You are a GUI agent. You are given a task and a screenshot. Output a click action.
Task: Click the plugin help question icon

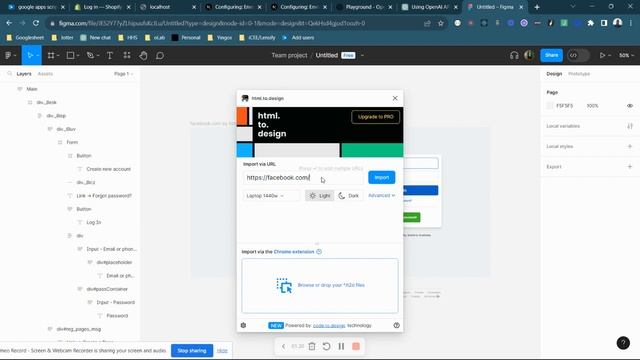coord(396,325)
